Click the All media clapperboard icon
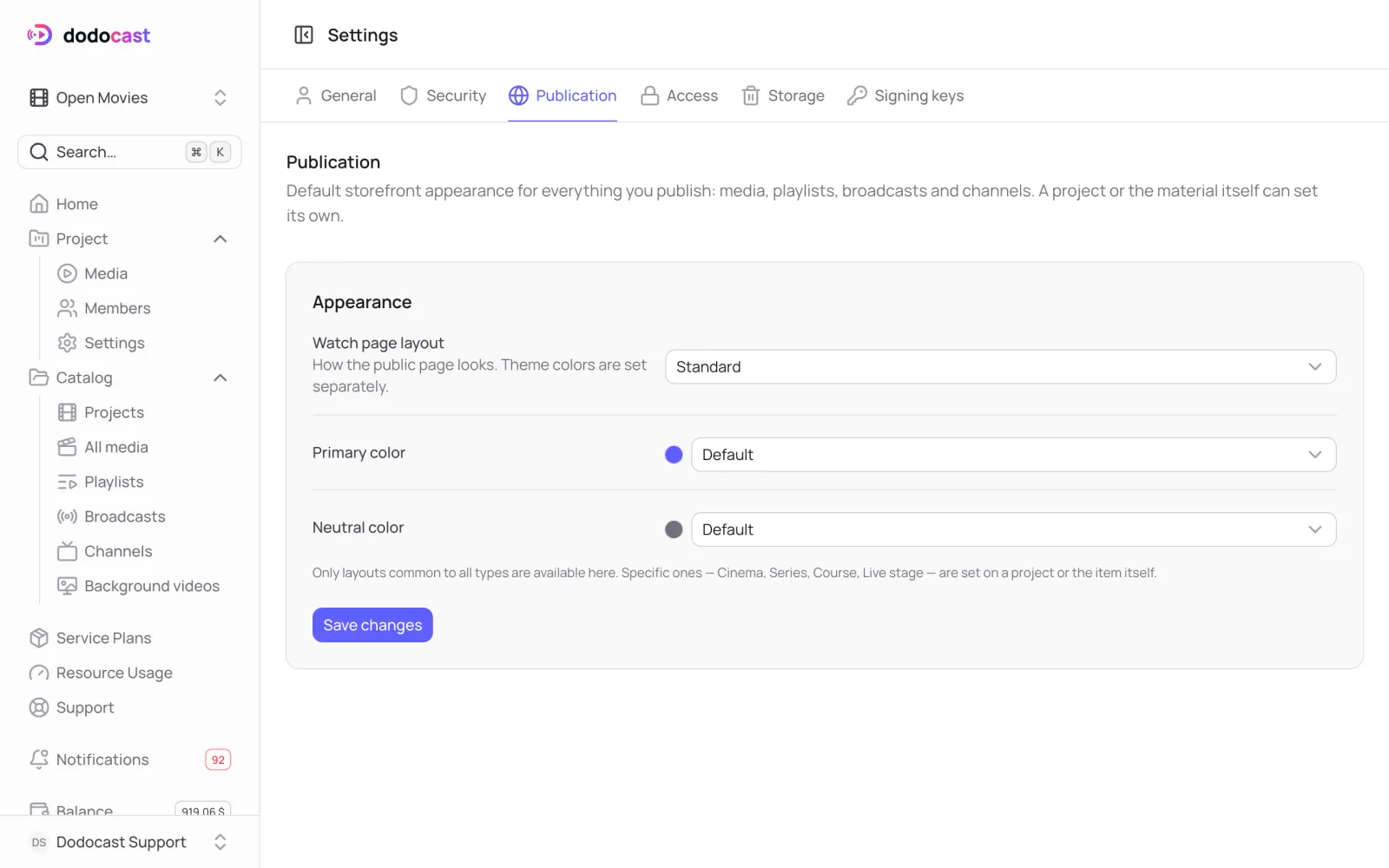This screenshot has width=1389, height=868. coord(67,447)
